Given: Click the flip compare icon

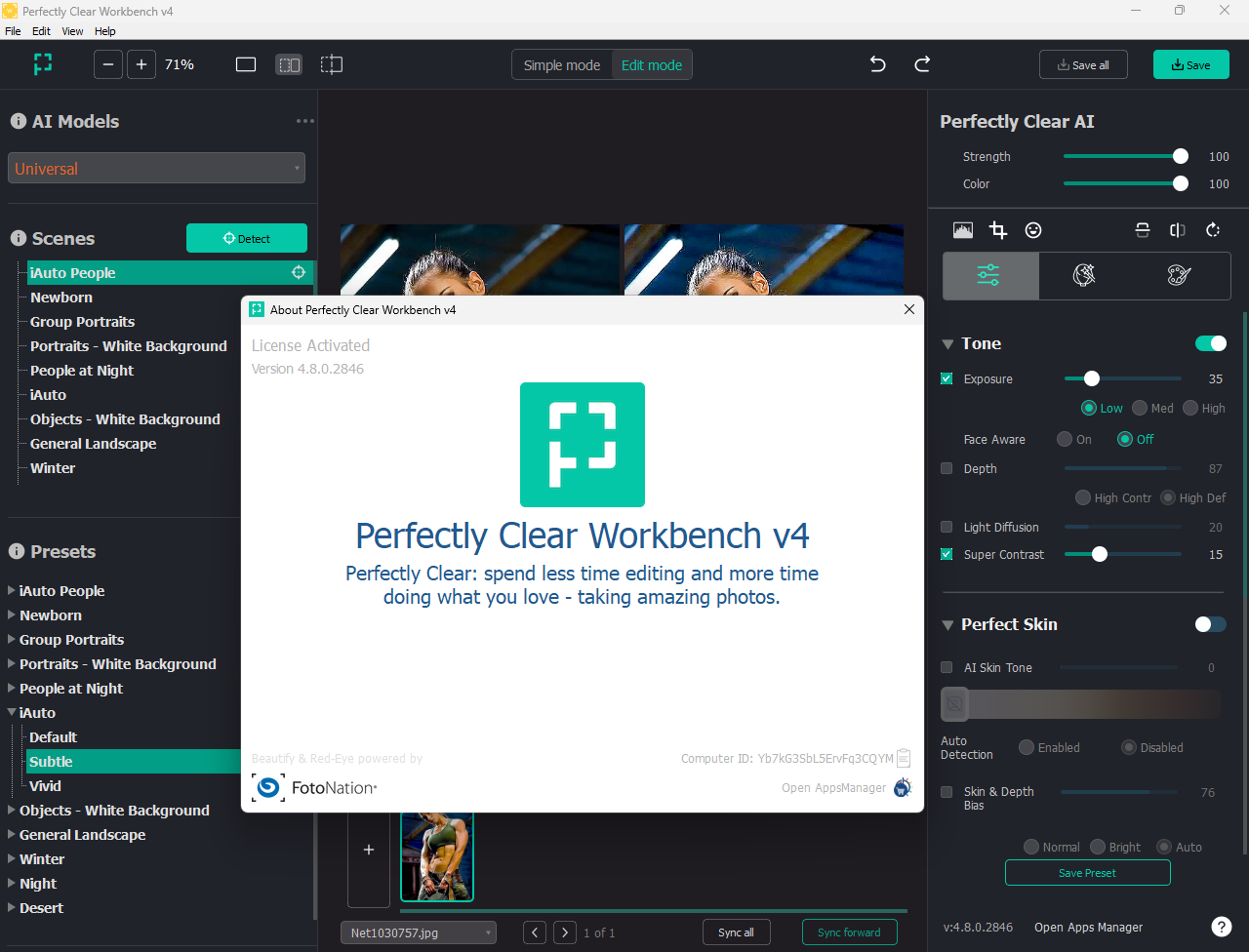Looking at the screenshot, I should 1178,230.
